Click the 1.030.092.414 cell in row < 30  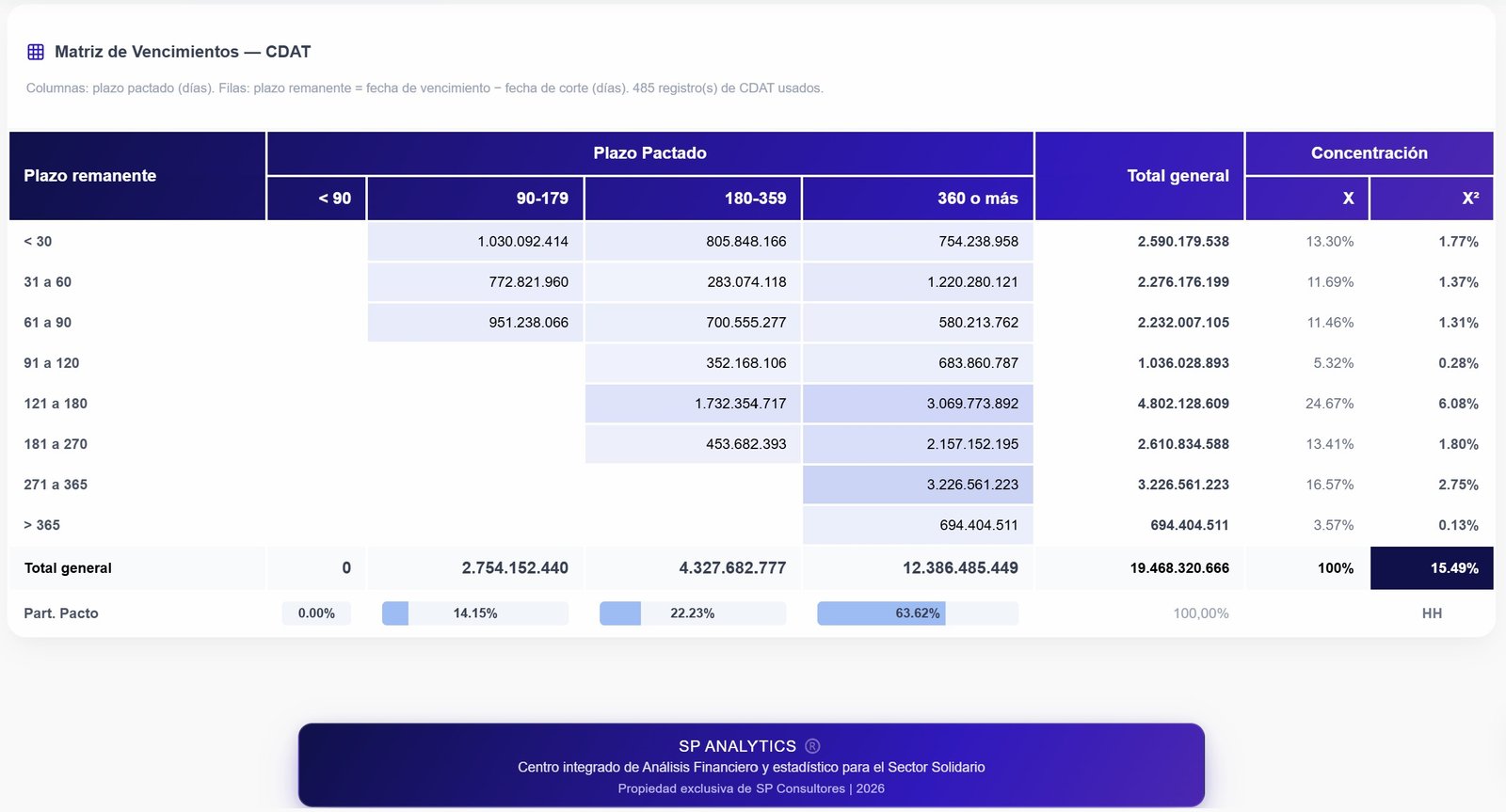475,242
